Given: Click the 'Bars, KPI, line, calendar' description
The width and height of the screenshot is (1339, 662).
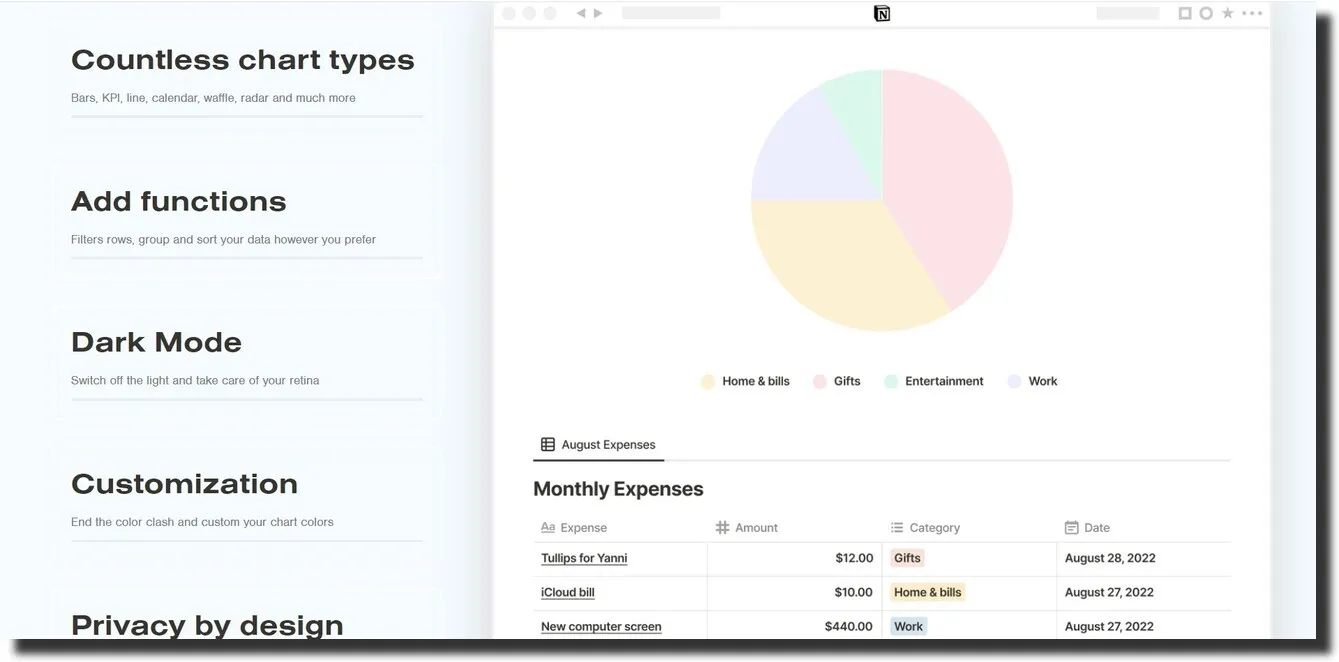Looking at the screenshot, I should click(213, 98).
